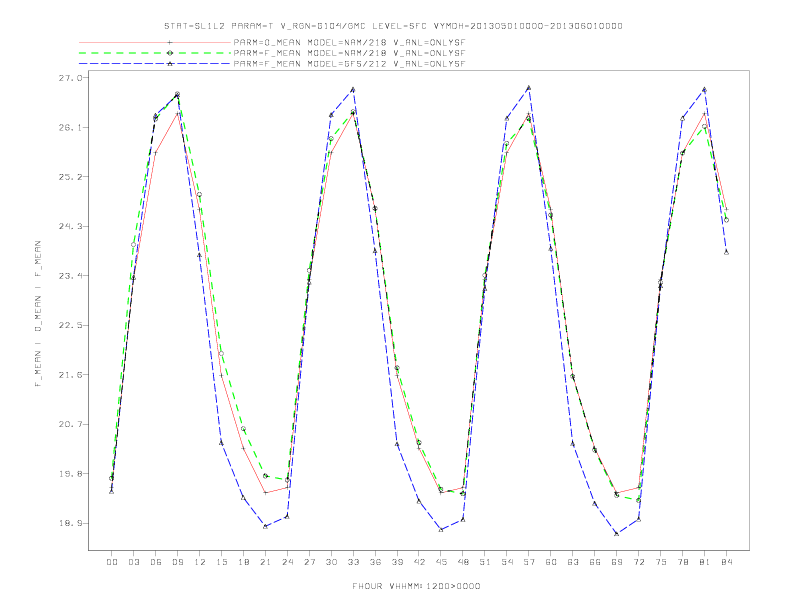Image resolution: width=792 pixels, height=612 pixels.
Task: Click the vertical y-axis title F_MEAN | O_MEAN | F_MEAN
Action: pyautogui.click(x=38, y=314)
